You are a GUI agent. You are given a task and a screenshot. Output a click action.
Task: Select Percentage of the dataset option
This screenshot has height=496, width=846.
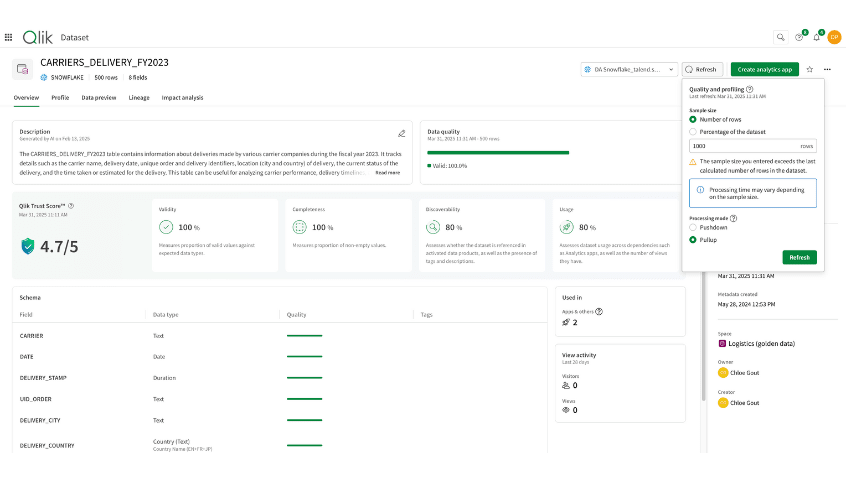click(693, 132)
